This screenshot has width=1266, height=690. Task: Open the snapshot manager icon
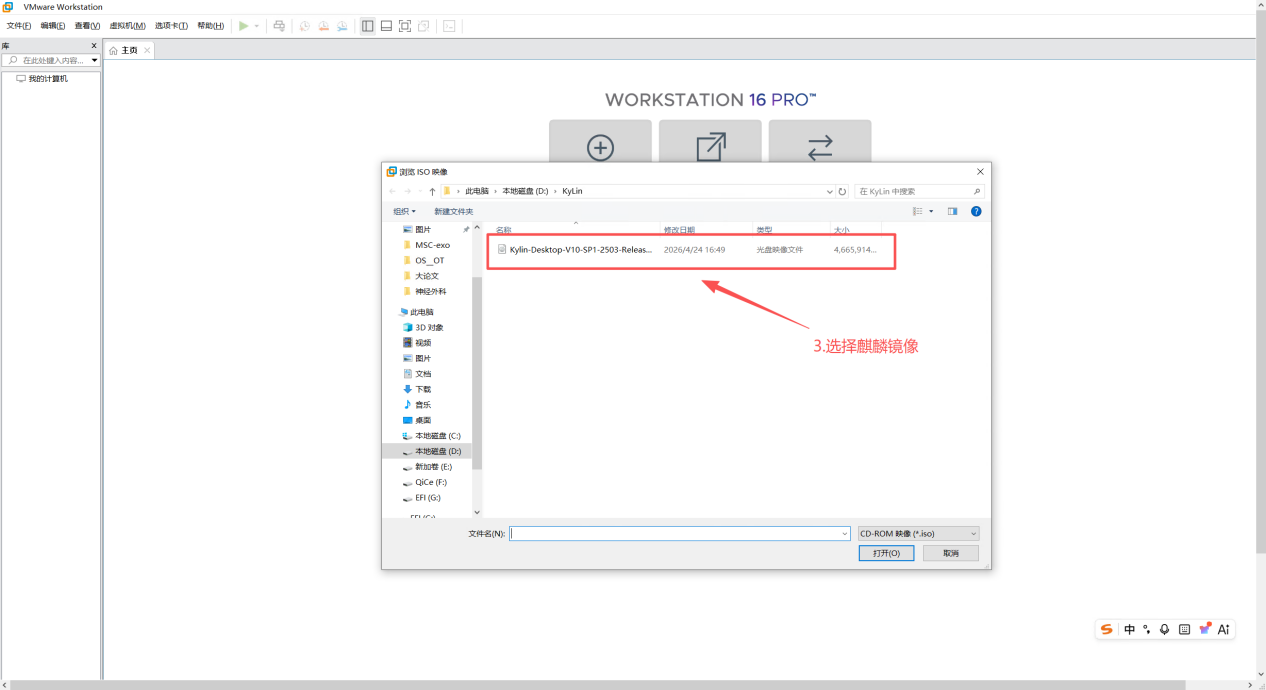[x=342, y=26]
